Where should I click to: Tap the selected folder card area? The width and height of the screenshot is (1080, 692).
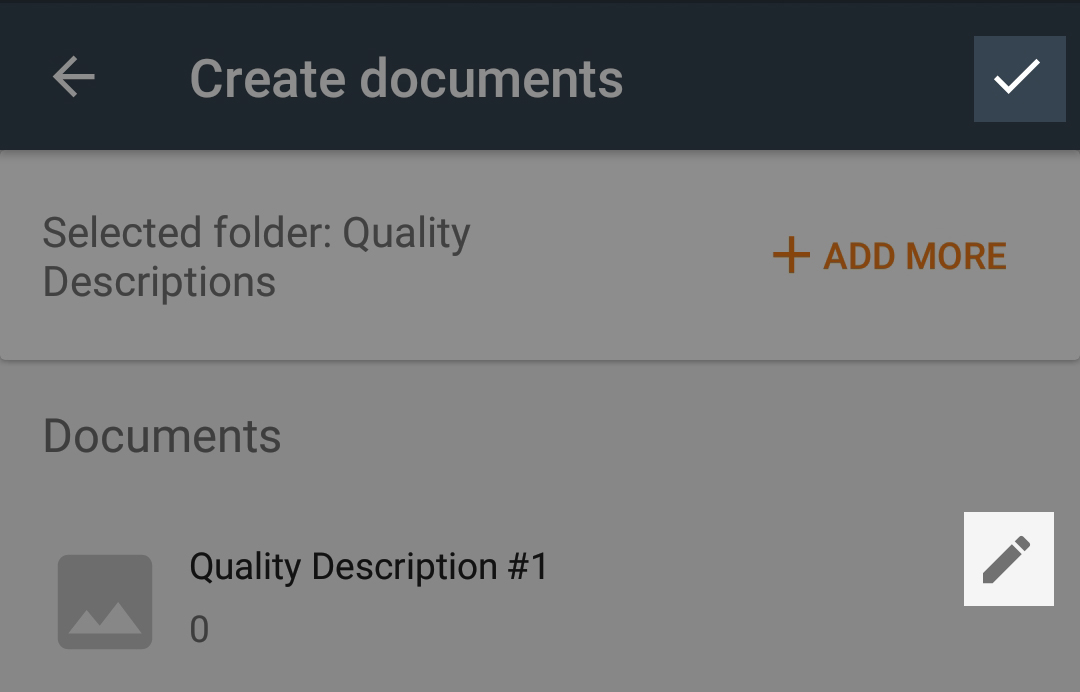(540, 256)
